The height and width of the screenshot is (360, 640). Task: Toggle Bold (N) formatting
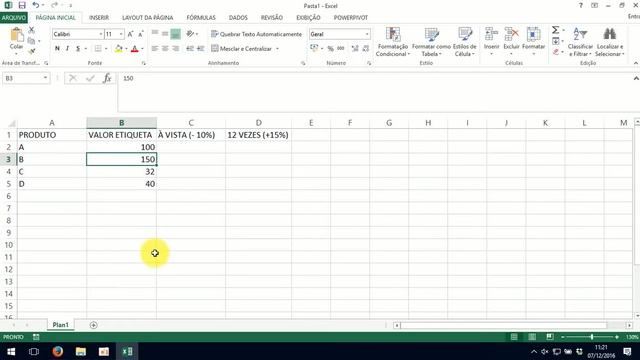(57, 49)
